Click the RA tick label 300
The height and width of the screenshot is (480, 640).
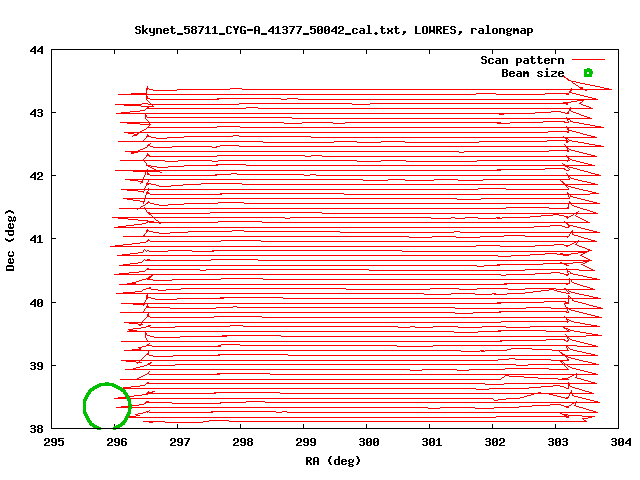pos(369,442)
